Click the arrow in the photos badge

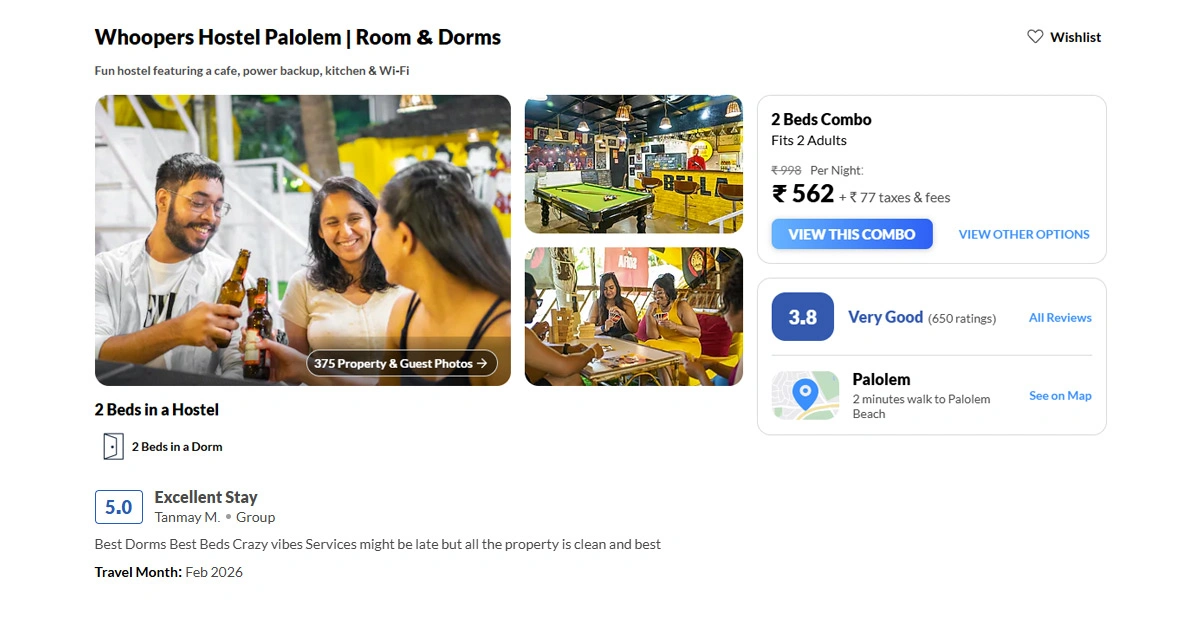tap(482, 364)
